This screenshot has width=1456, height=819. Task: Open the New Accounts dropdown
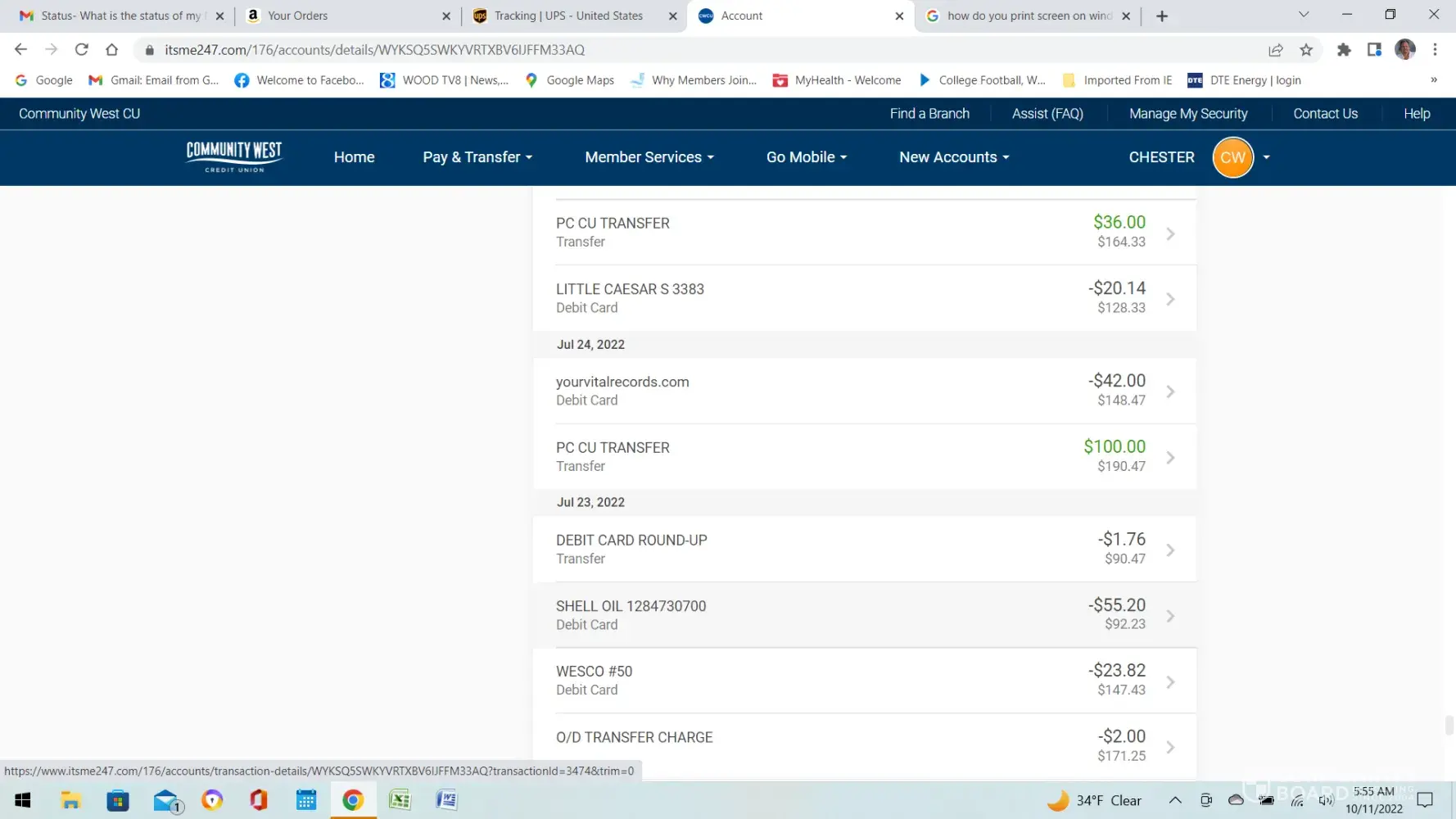[x=954, y=157]
